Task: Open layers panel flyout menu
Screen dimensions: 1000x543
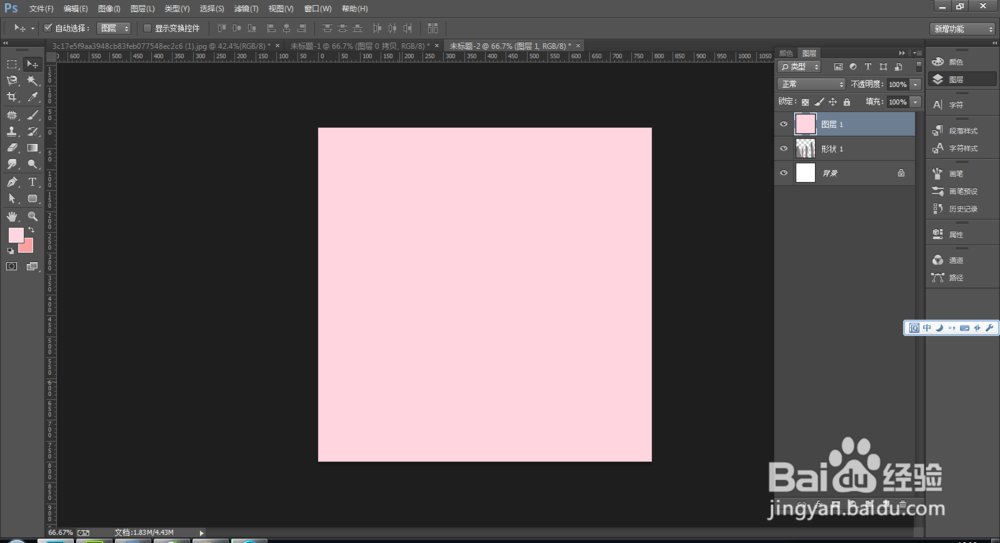Action: pyautogui.click(x=915, y=53)
